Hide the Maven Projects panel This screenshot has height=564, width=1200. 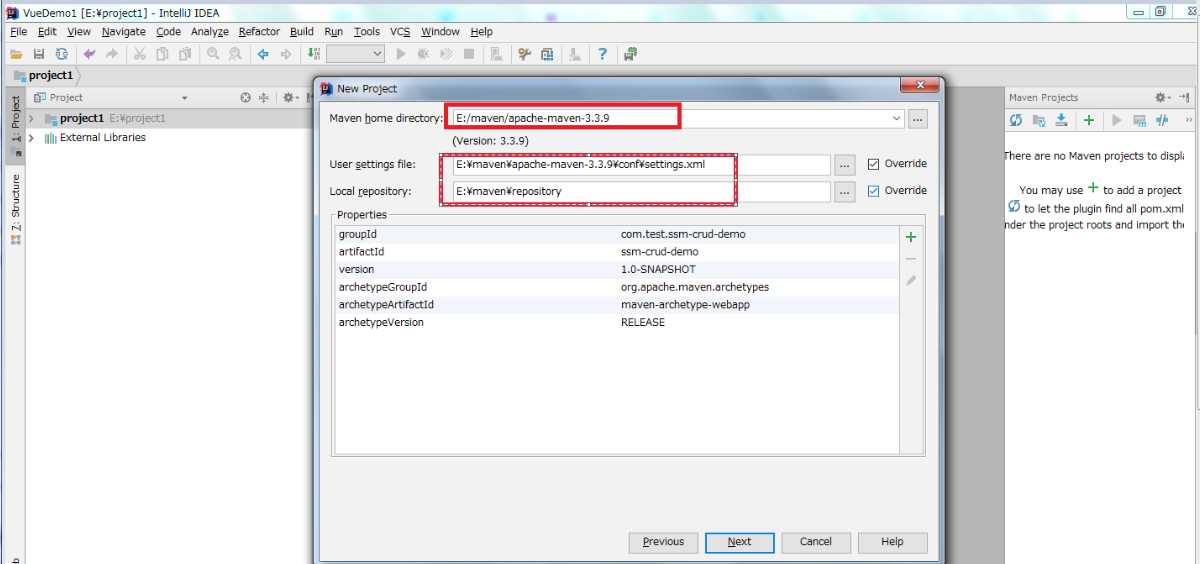pyautogui.click(x=1185, y=97)
